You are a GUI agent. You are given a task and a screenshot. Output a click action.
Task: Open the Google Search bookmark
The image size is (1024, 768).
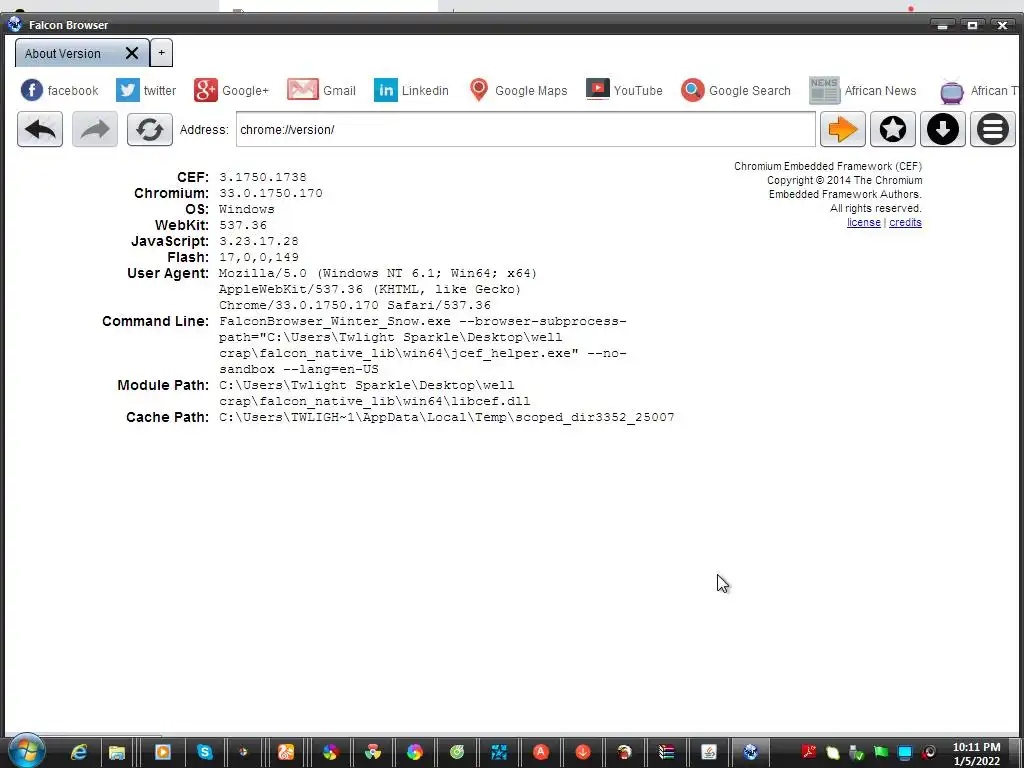(735, 90)
